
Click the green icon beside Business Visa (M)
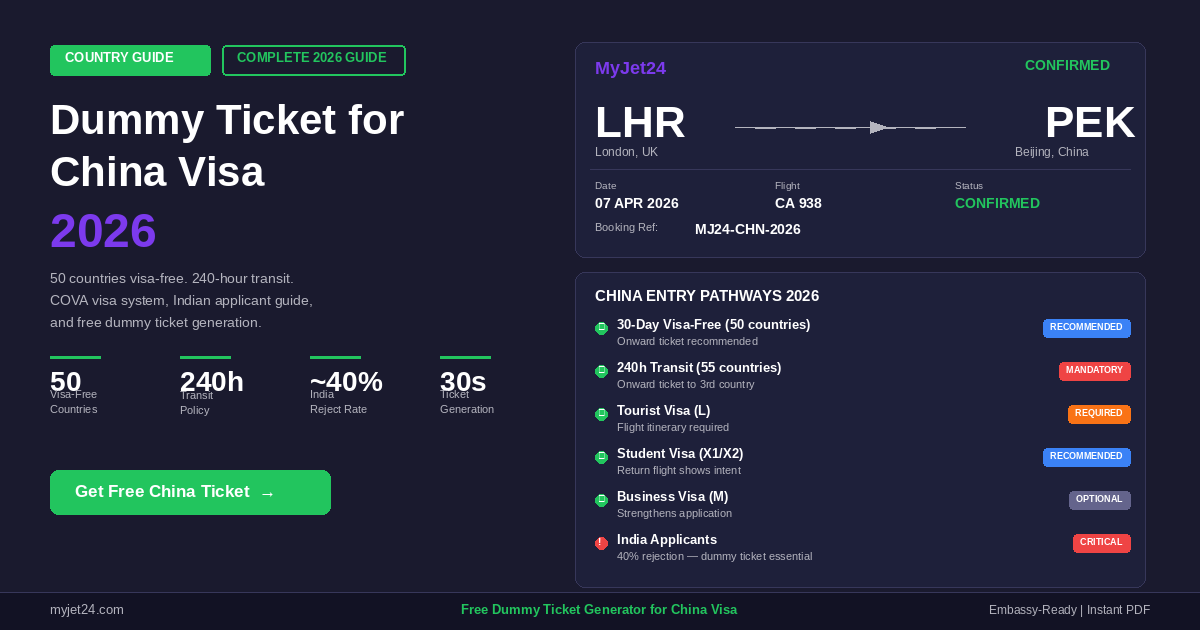coord(601,500)
